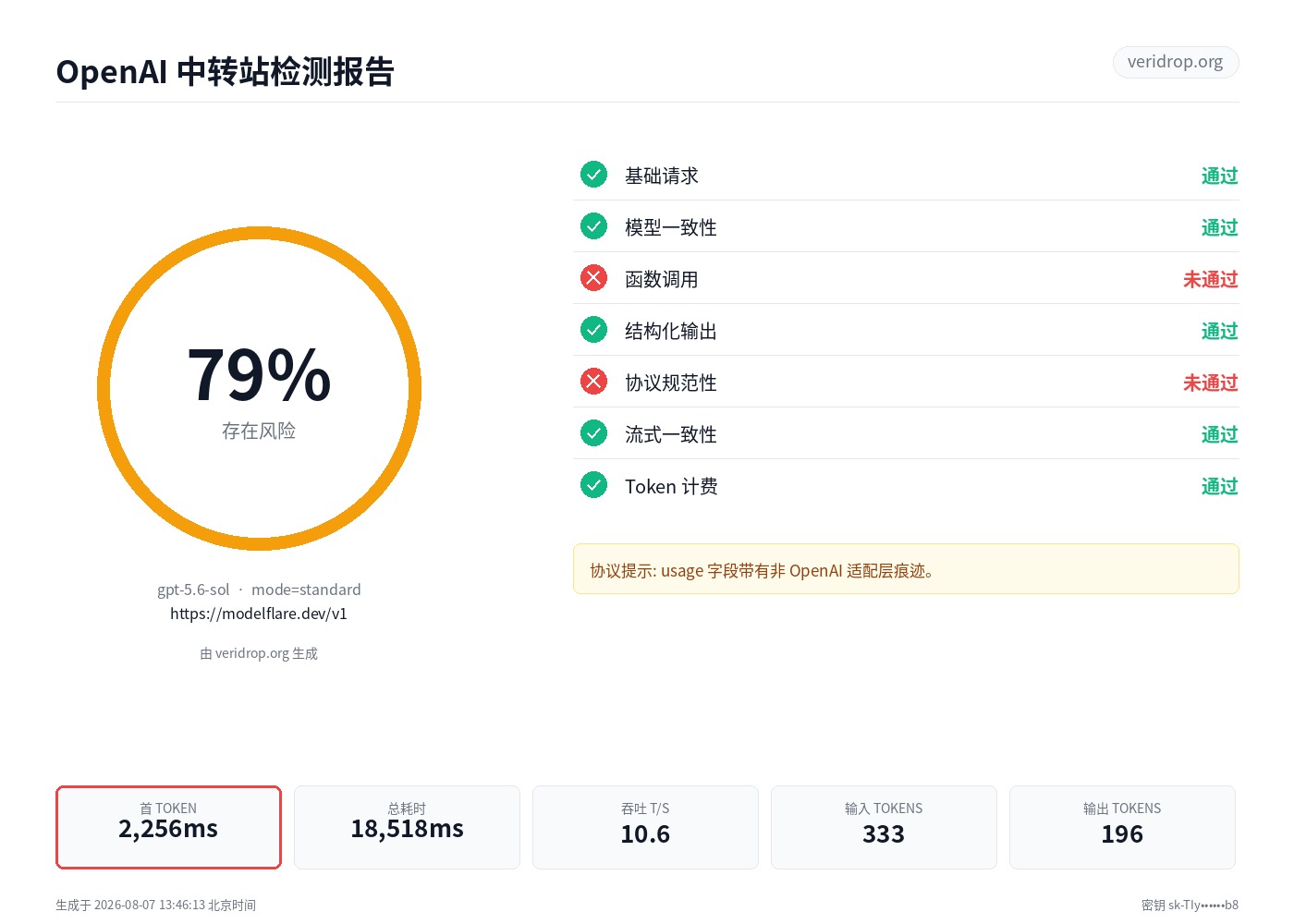Image resolution: width=1294 pixels, height=924 pixels.
Task: Select the 输入 TOKENS 333 card
Action: tap(884, 827)
